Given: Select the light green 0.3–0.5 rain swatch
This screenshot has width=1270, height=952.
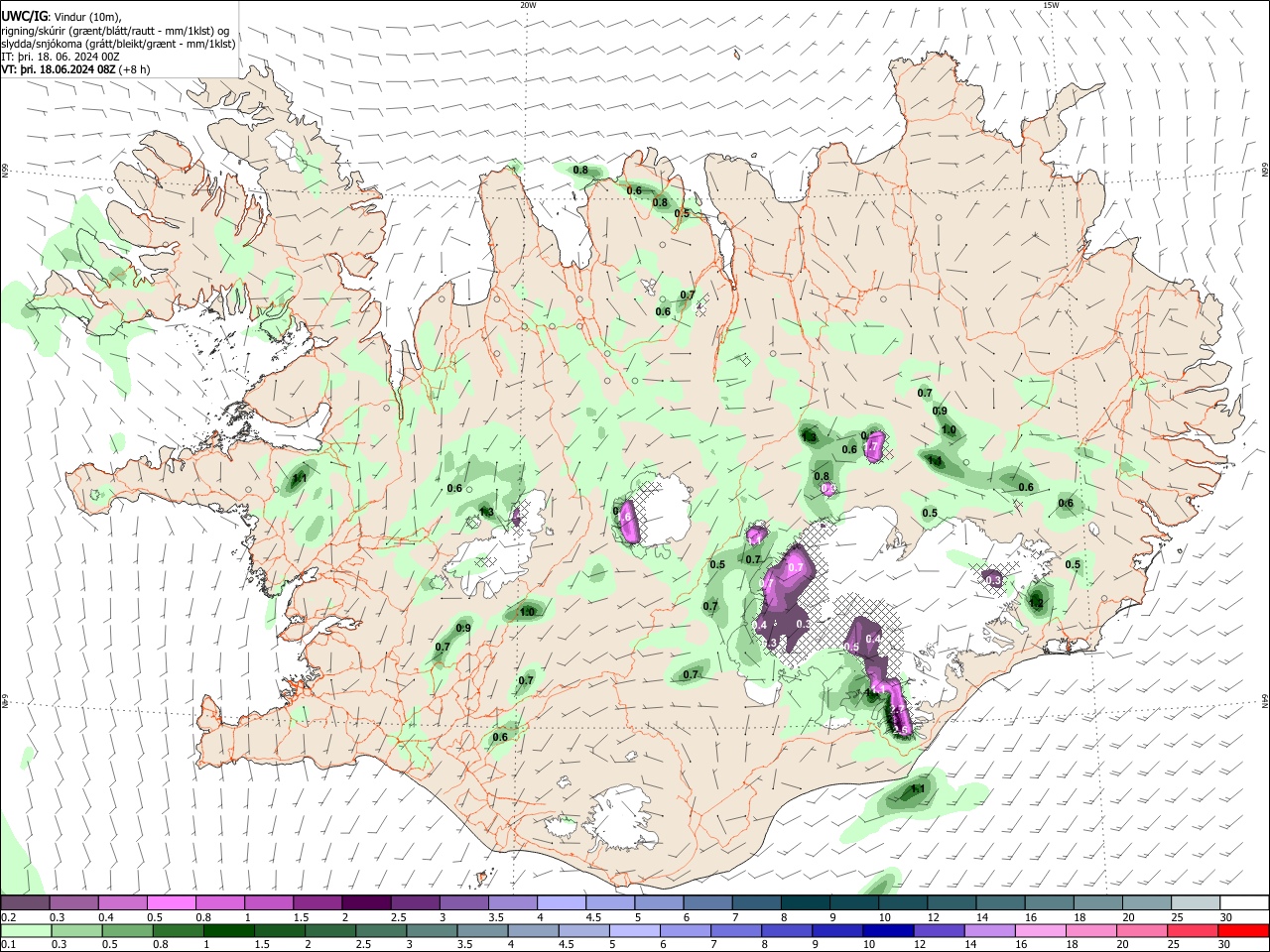Looking at the screenshot, I should pos(75,930).
